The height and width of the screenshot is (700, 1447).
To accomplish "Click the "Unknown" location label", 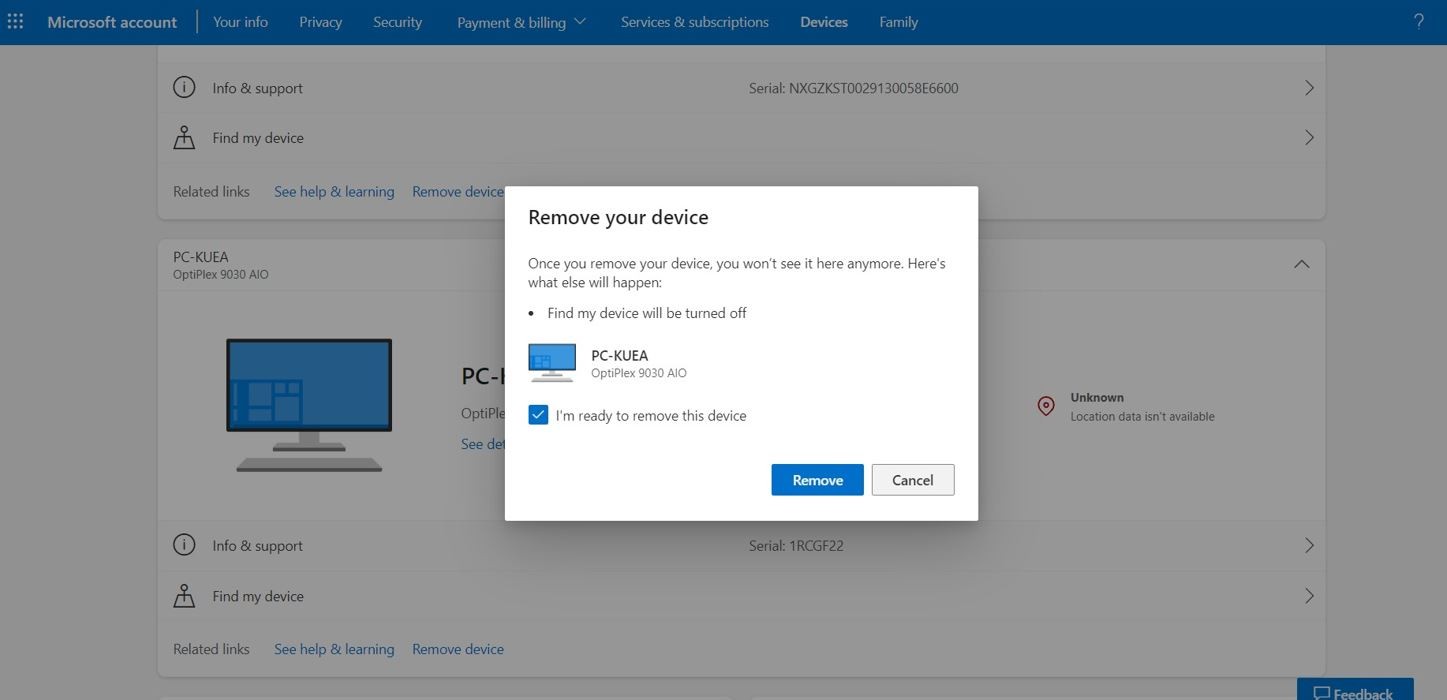I will pyautogui.click(x=1097, y=397).
